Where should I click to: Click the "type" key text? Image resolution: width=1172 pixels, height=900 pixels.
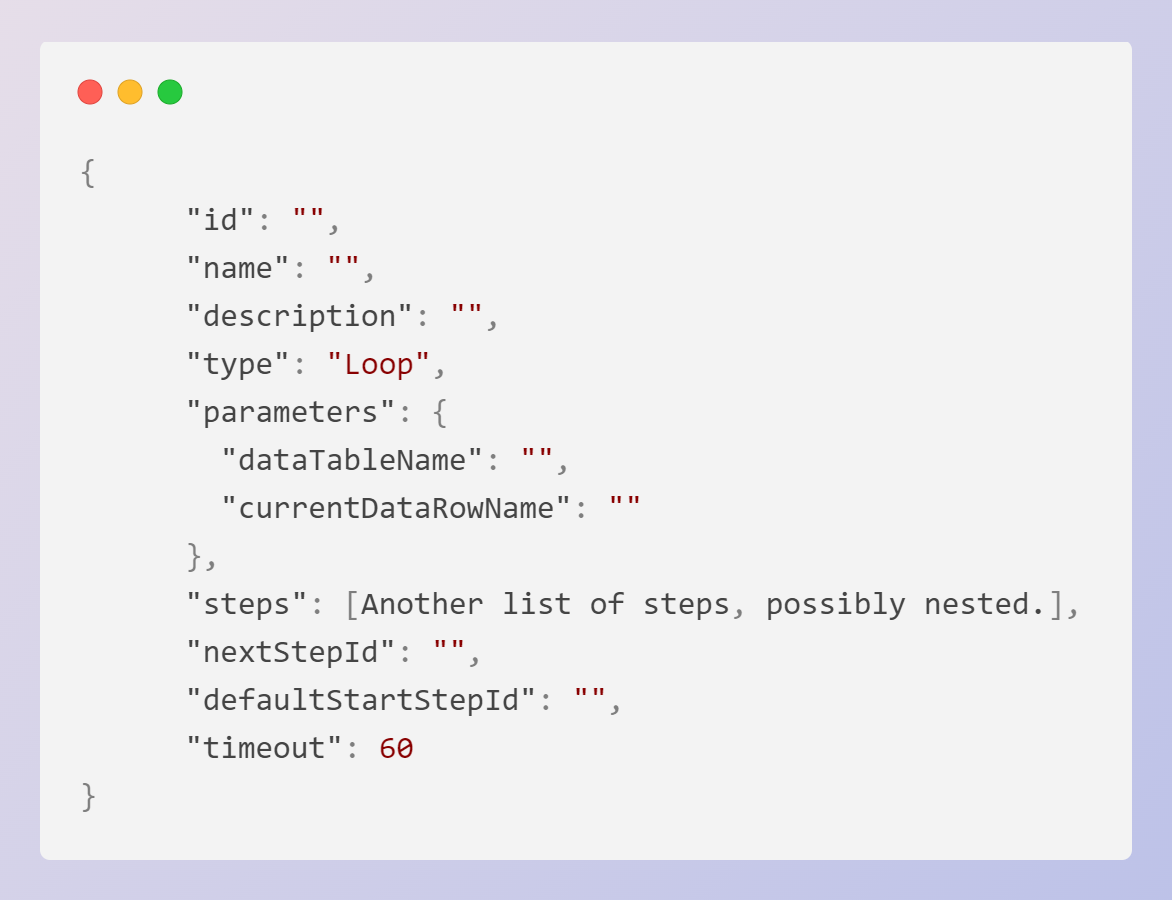pyautogui.click(x=239, y=364)
